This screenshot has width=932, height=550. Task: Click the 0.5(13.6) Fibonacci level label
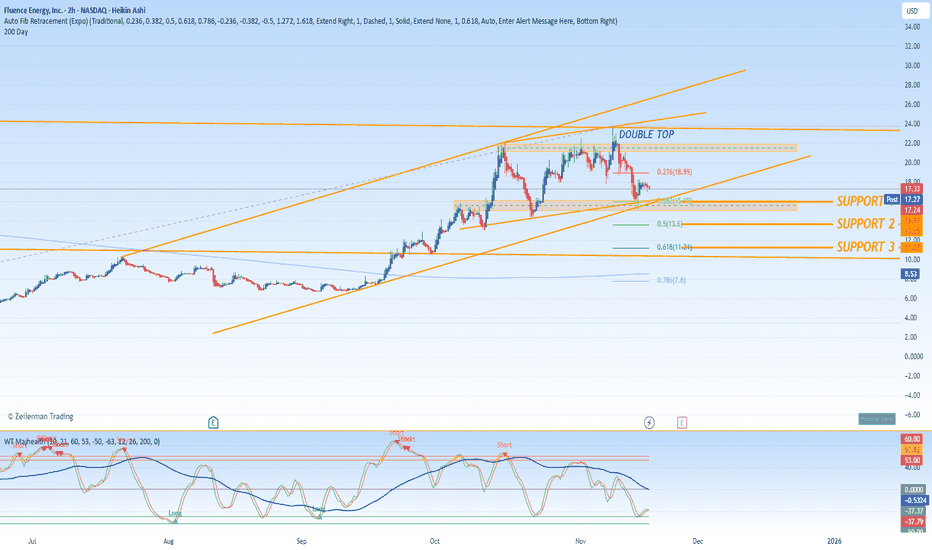click(x=669, y=224)
